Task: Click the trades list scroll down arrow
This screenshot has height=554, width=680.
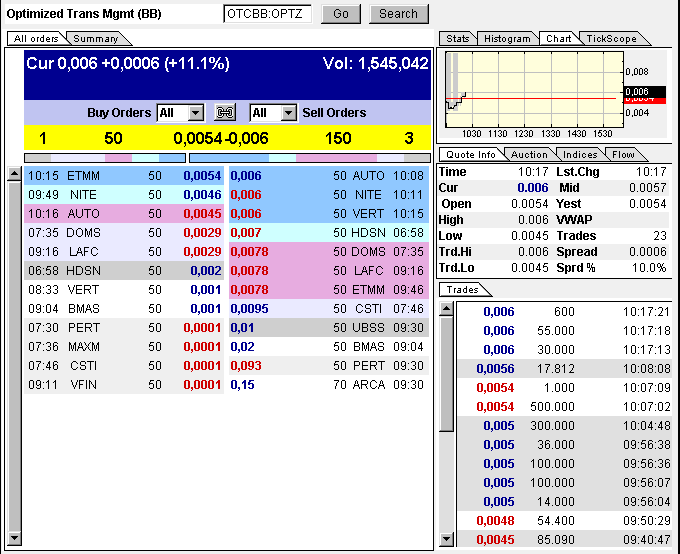Action: pos(446,539)
